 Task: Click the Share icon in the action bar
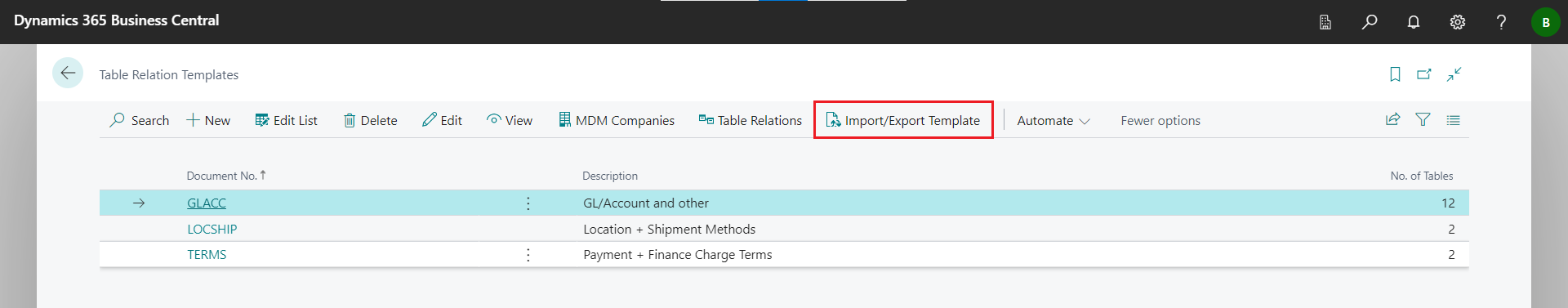point(1393,119)
